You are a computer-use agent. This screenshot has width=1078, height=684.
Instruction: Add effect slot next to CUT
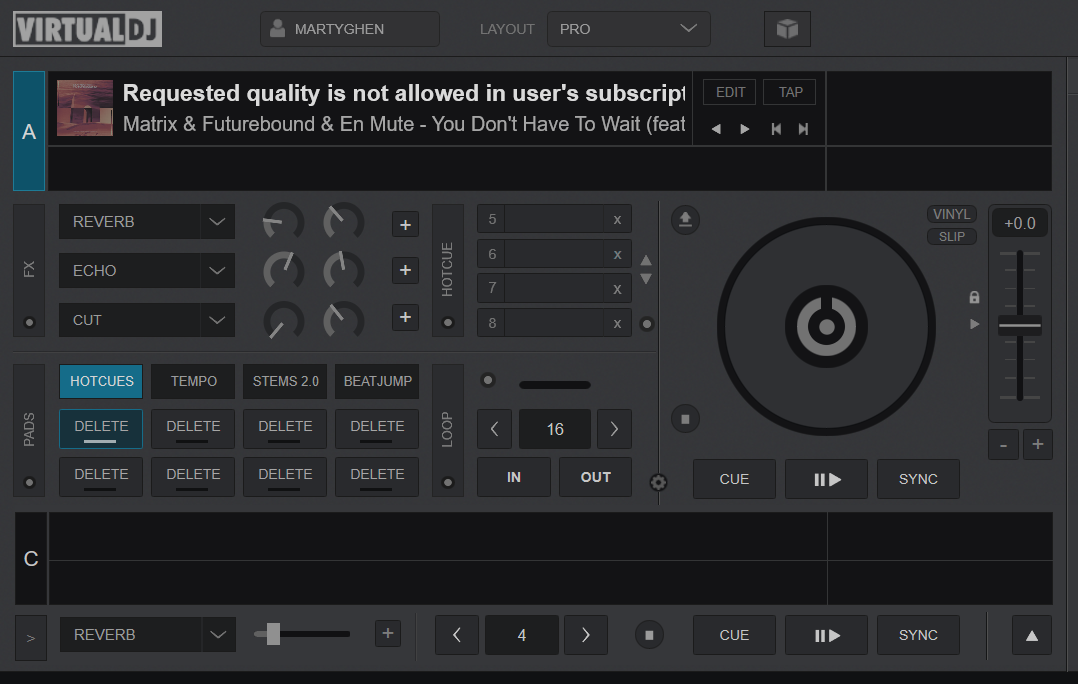[406, 317]
